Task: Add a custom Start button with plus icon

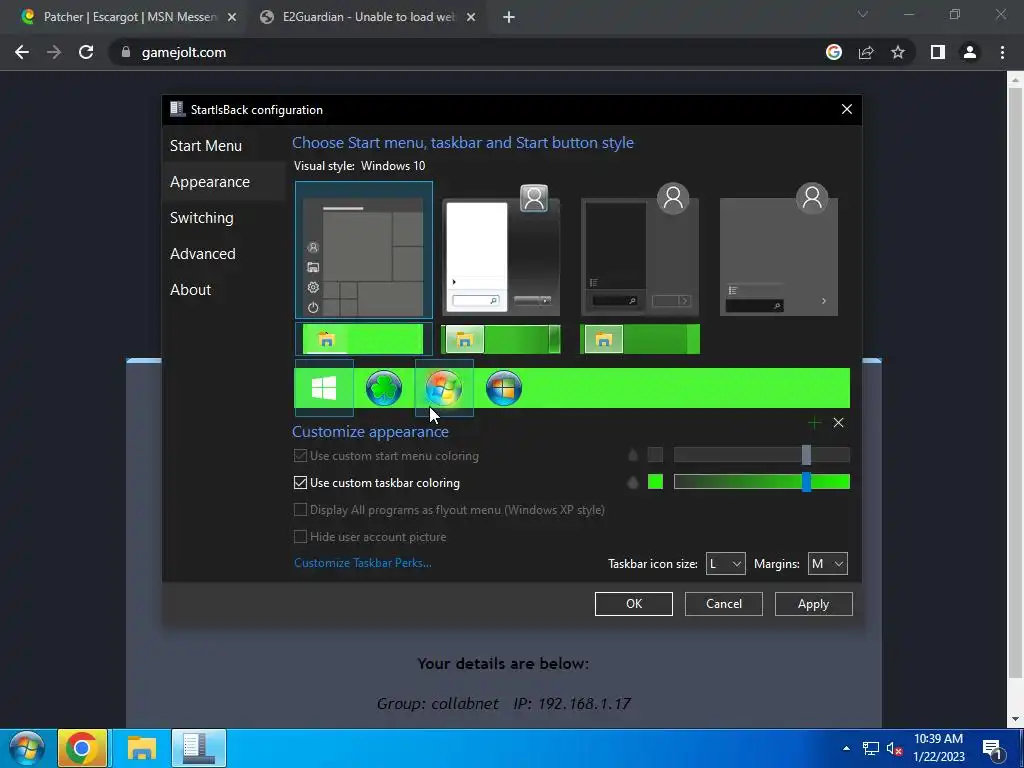Action: 814,423
